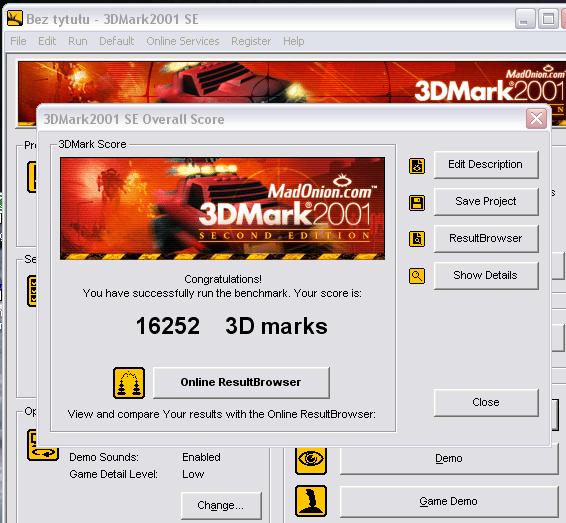Image resolution: width=566 pixels, height=523 pixels.
Task: Click the Game Demo joystick icon
Action: [311, 501]
